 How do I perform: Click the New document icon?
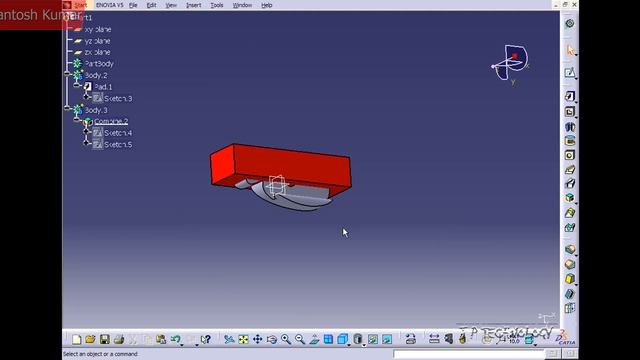click(x=76, y=339)
